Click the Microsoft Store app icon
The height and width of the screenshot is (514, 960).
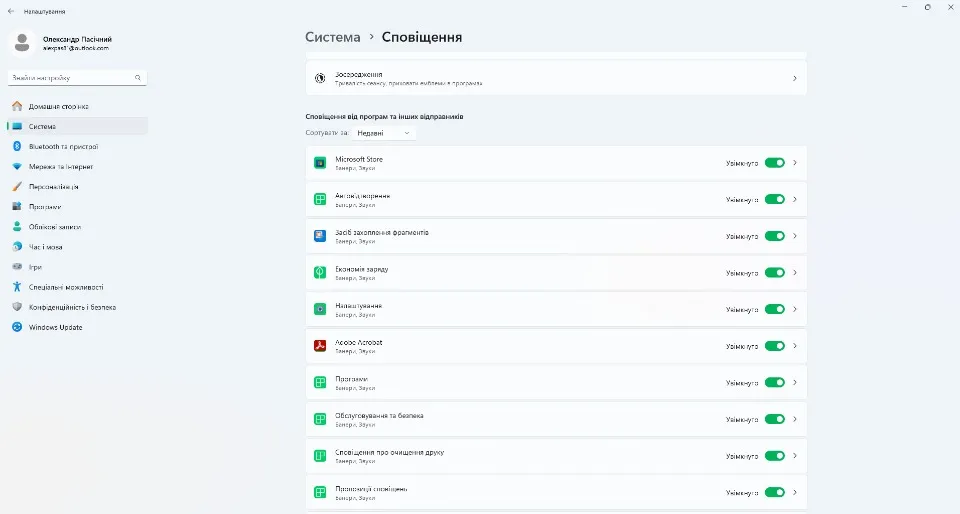coord(320,163)
